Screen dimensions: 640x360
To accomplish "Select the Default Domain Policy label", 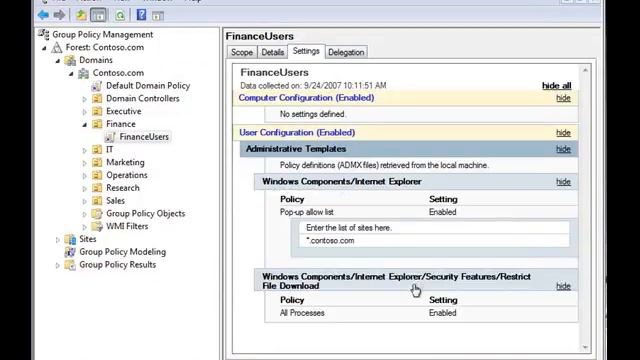I will (148, 86).
